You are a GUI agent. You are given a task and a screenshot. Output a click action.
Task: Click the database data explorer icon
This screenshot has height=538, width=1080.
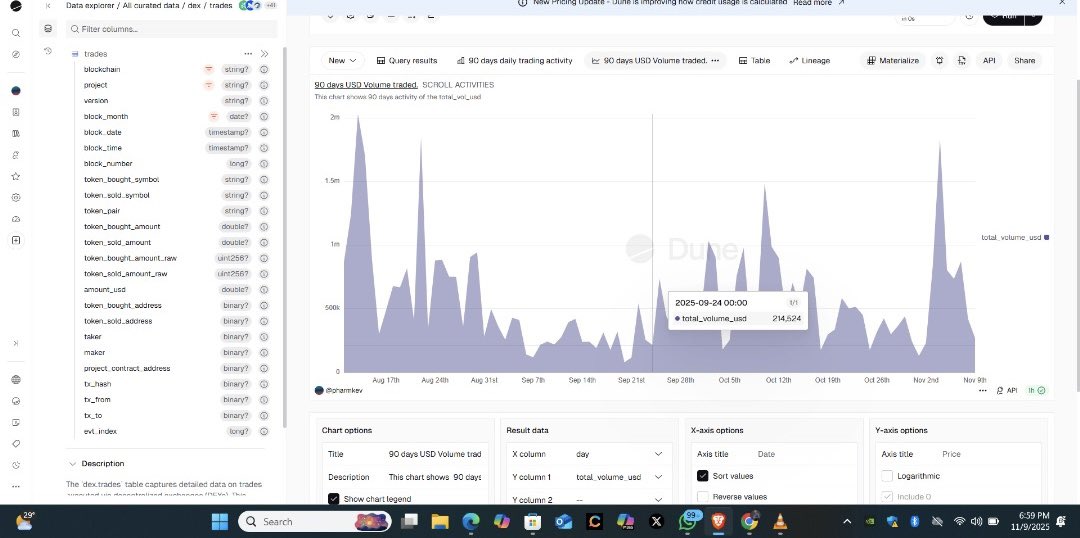[48, 28]
